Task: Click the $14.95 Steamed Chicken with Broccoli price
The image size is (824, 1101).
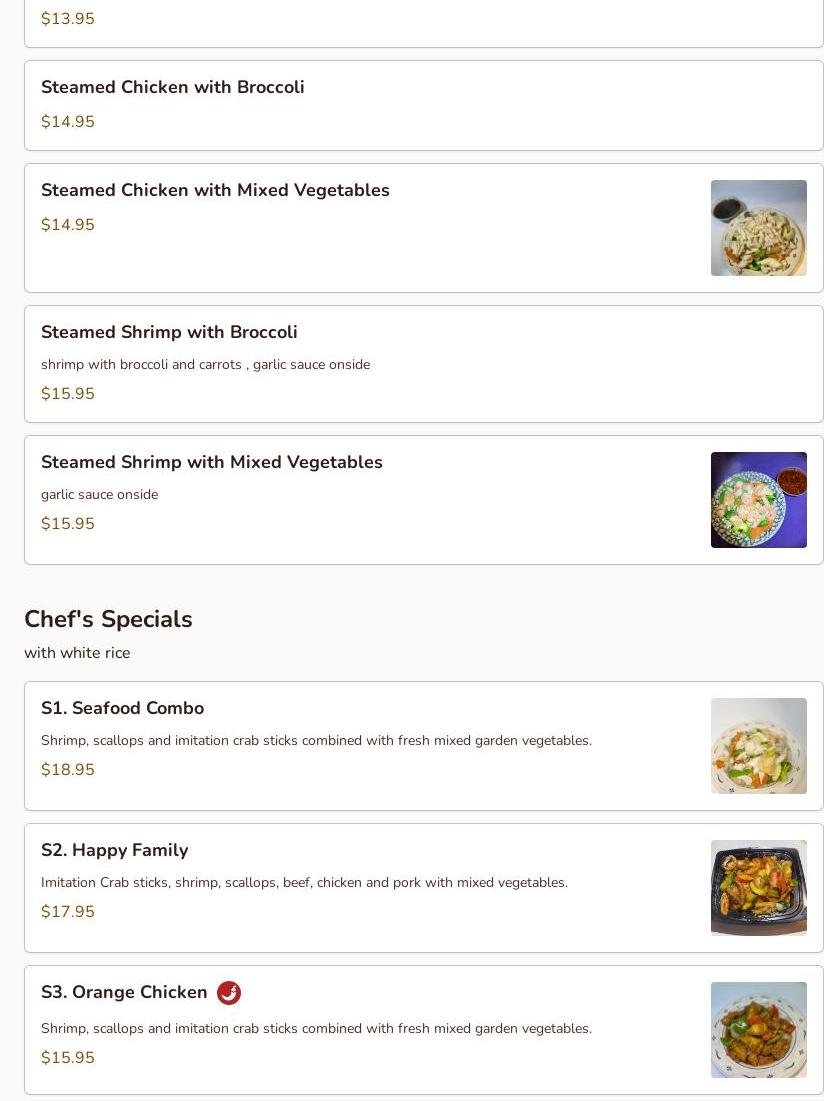Action: 68,121
